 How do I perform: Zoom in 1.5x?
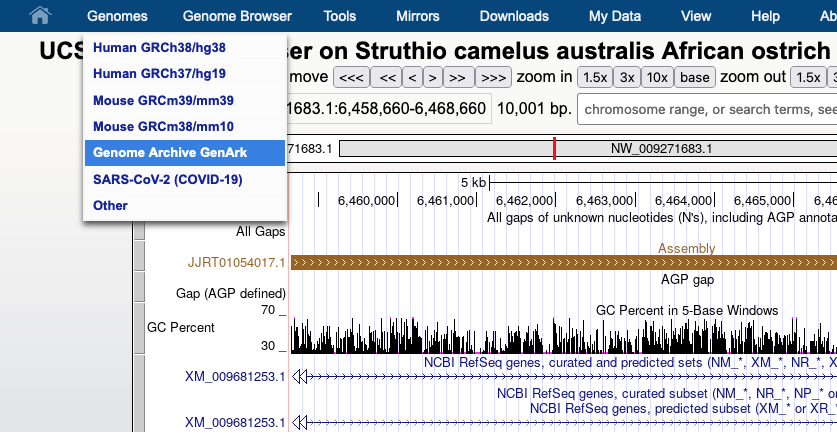click(595, 77)
